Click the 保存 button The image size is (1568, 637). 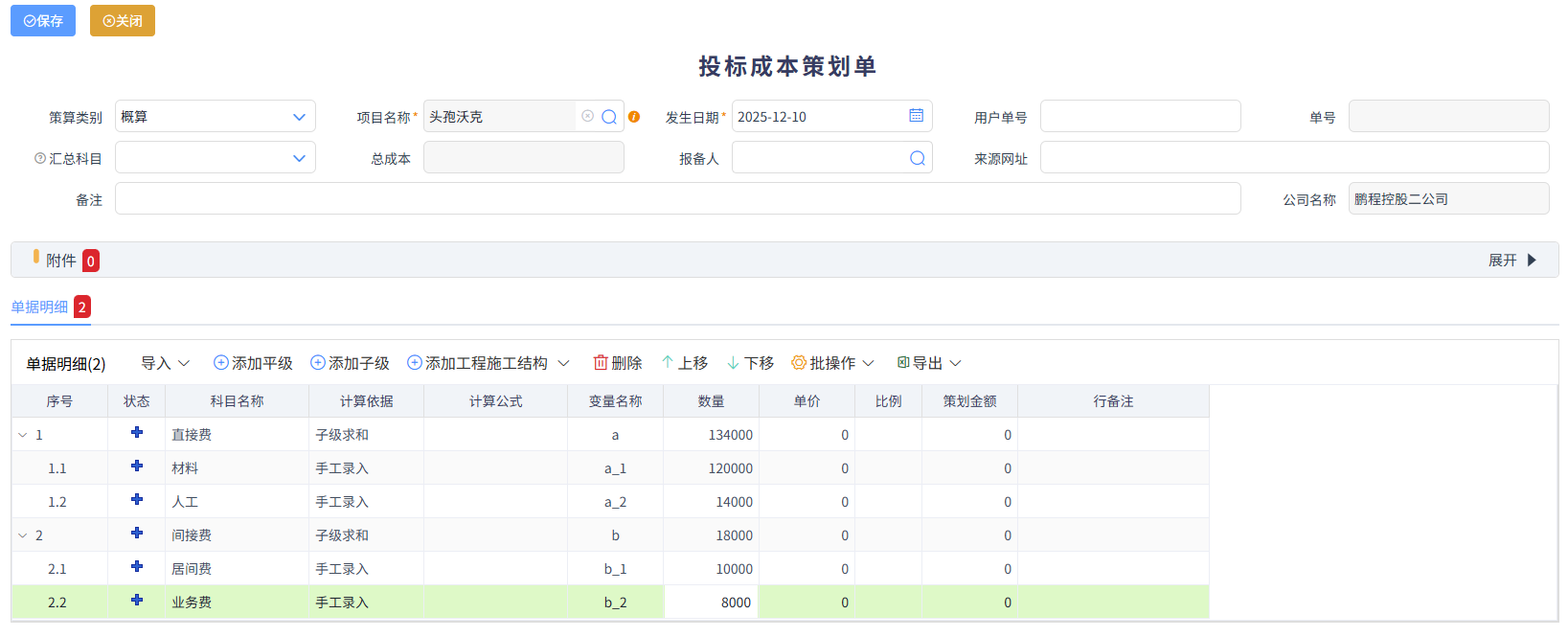coord(43,21)
